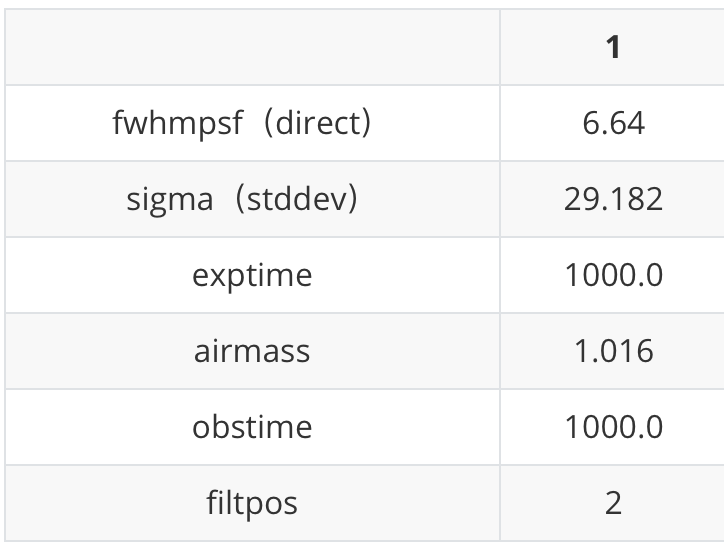Select the whole sigma (stddev) label cell
Image resolution: width=724 pixels, height=548 pixels.
tap(252, 199)
